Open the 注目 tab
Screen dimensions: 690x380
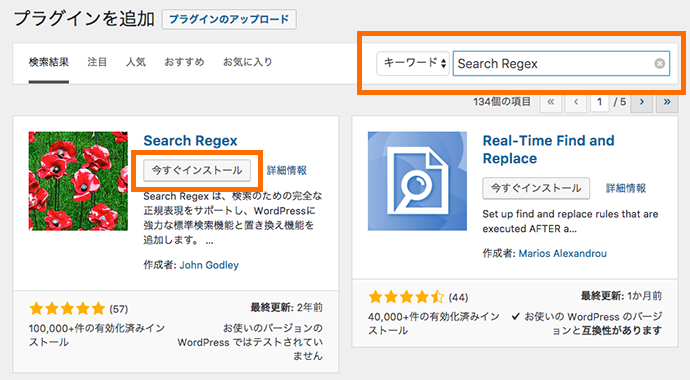(x=97, y=62)
